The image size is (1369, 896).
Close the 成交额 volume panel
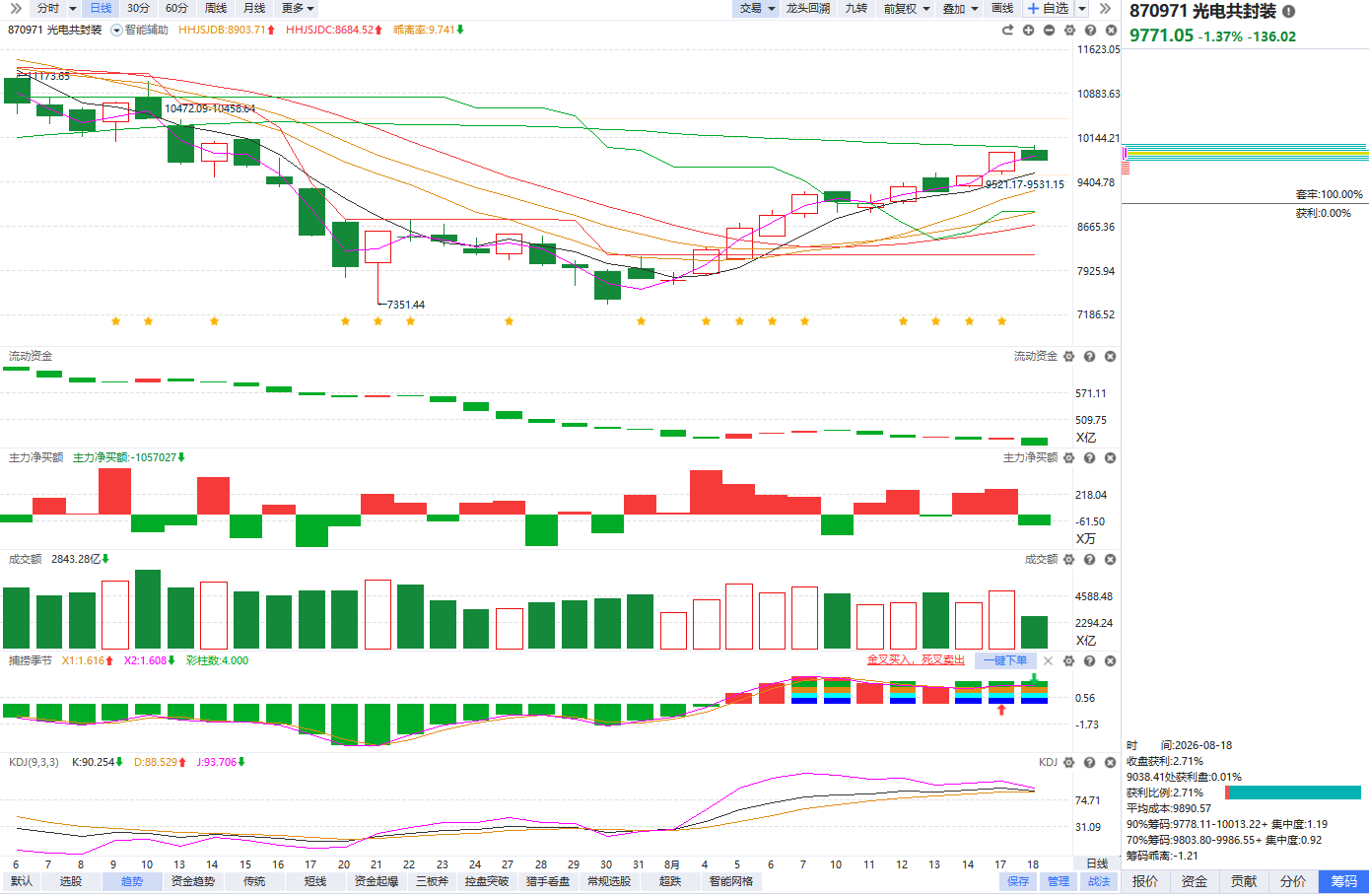point(1111,559)
